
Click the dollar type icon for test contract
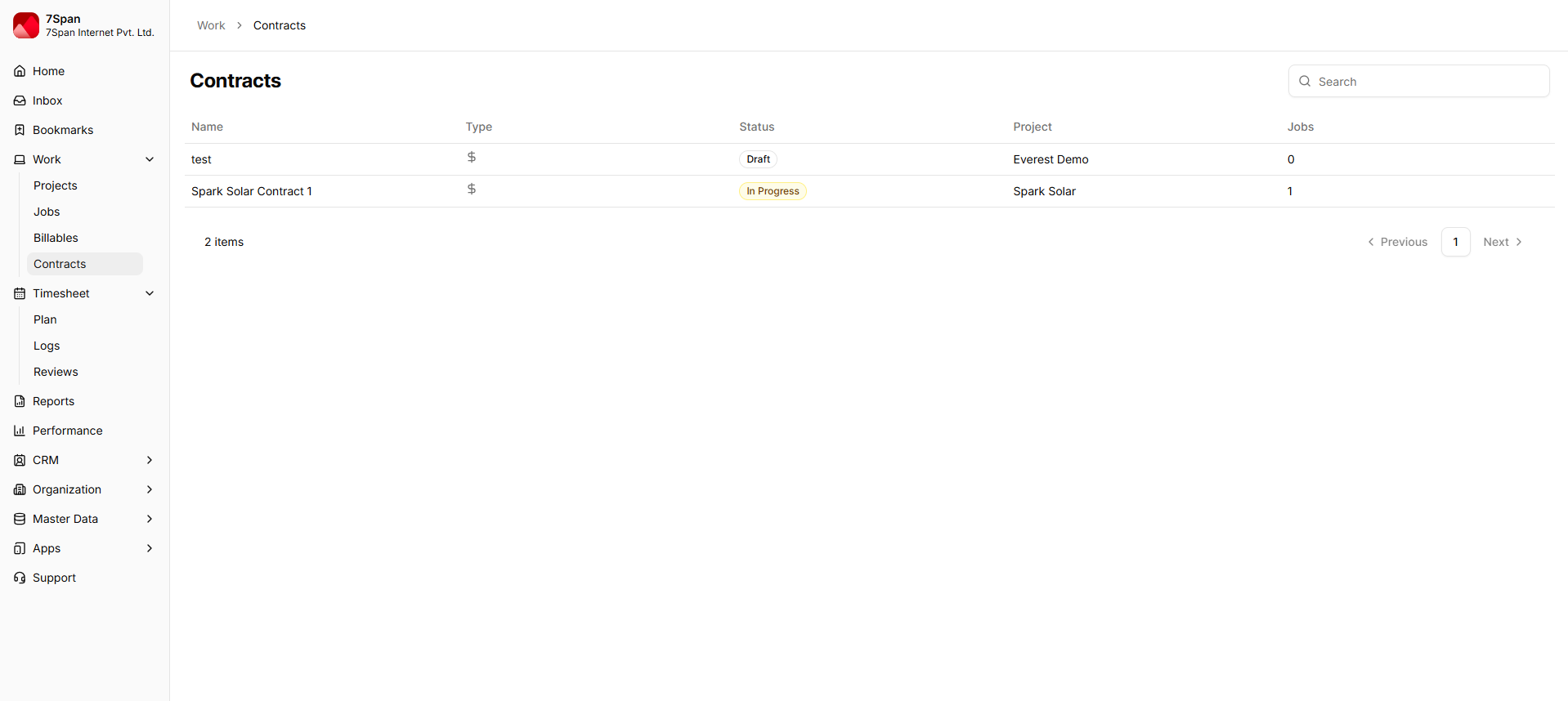tap(472, 157)
